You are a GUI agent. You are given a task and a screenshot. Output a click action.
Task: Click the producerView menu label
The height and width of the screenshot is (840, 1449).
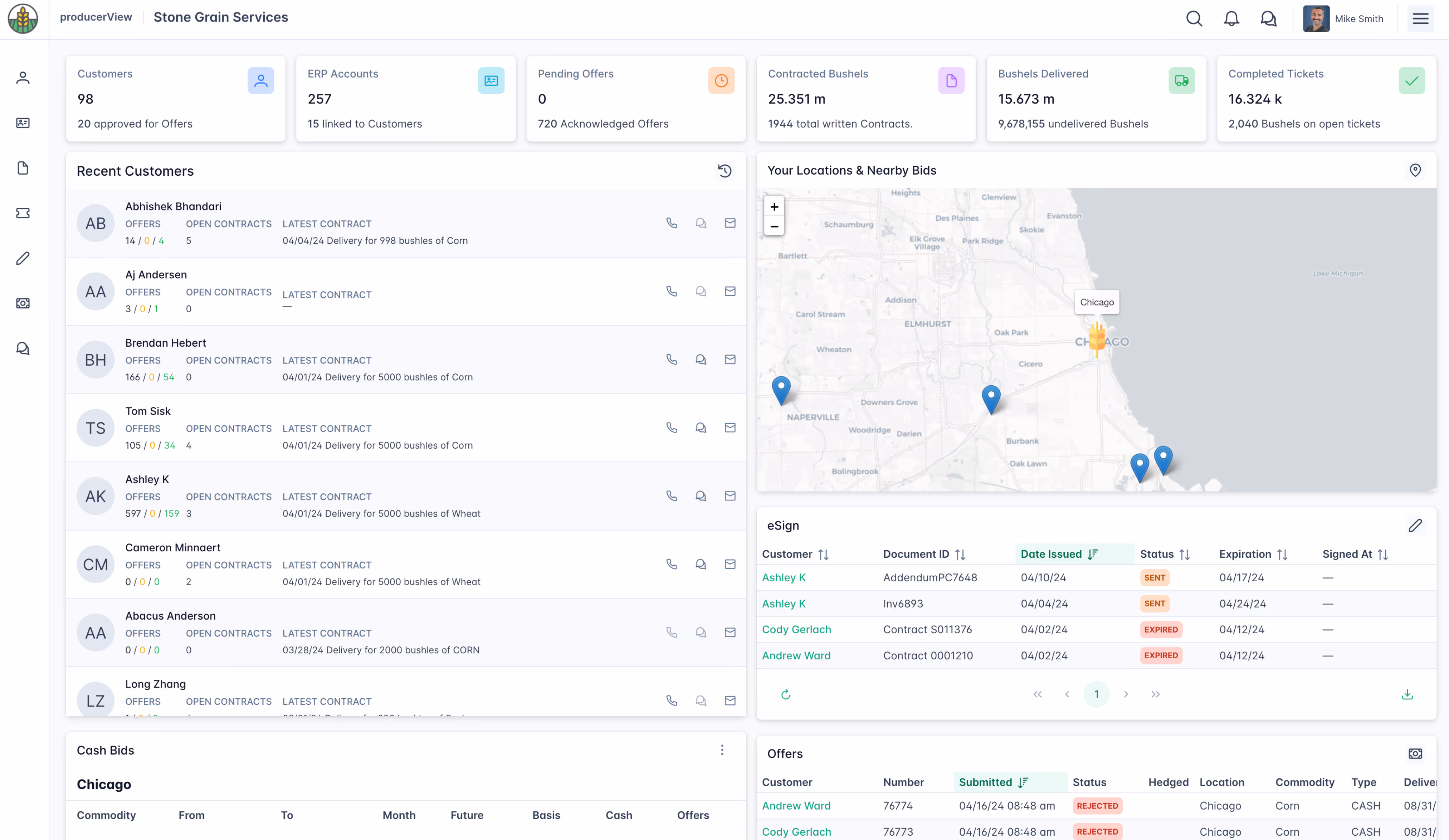(96, 17)
